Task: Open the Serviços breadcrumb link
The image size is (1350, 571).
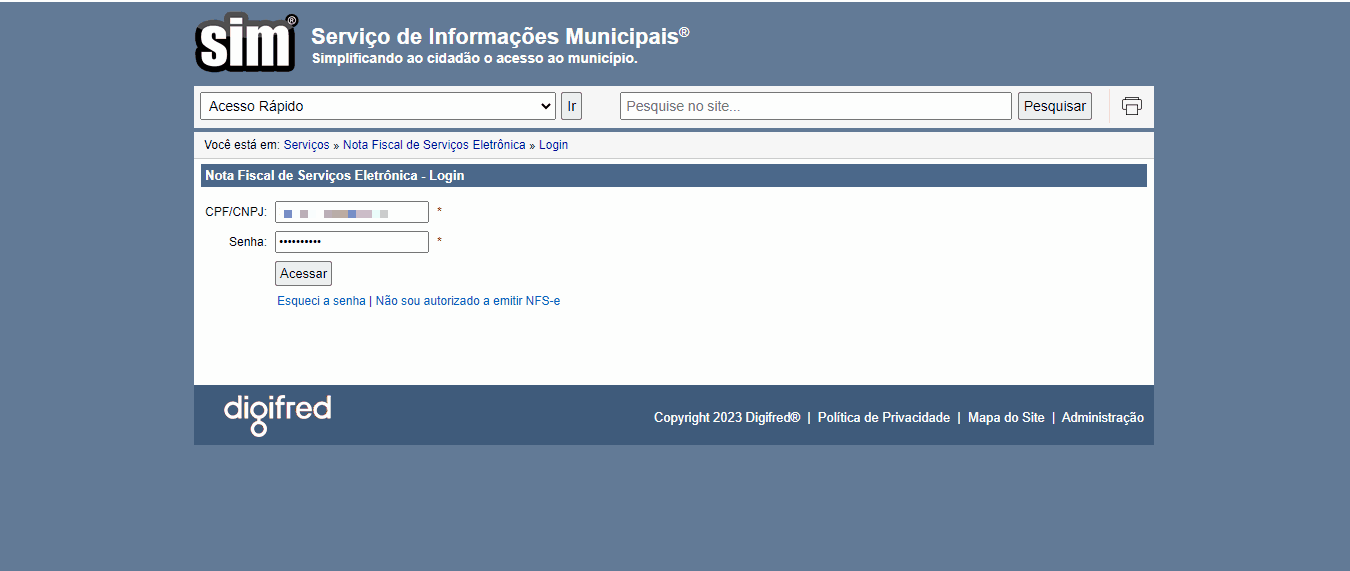Action: 306,145
